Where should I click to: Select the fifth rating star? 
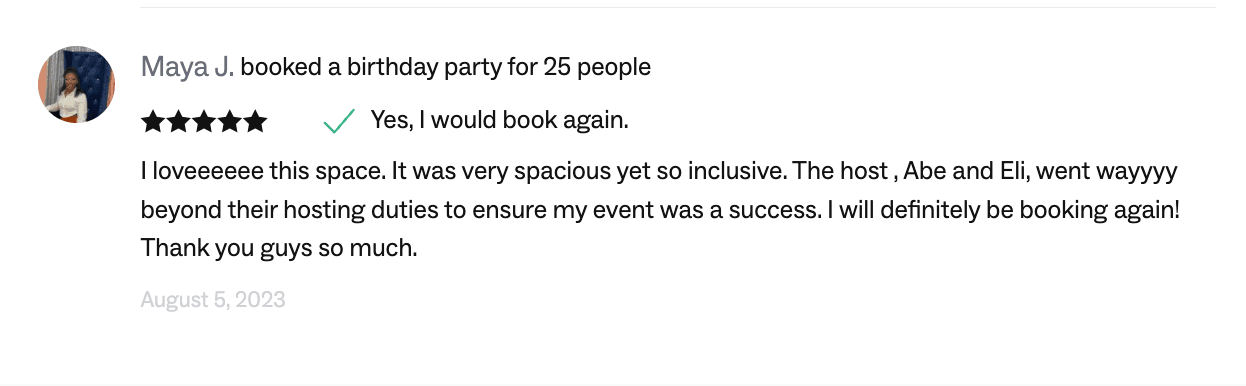tap(256, 122)
